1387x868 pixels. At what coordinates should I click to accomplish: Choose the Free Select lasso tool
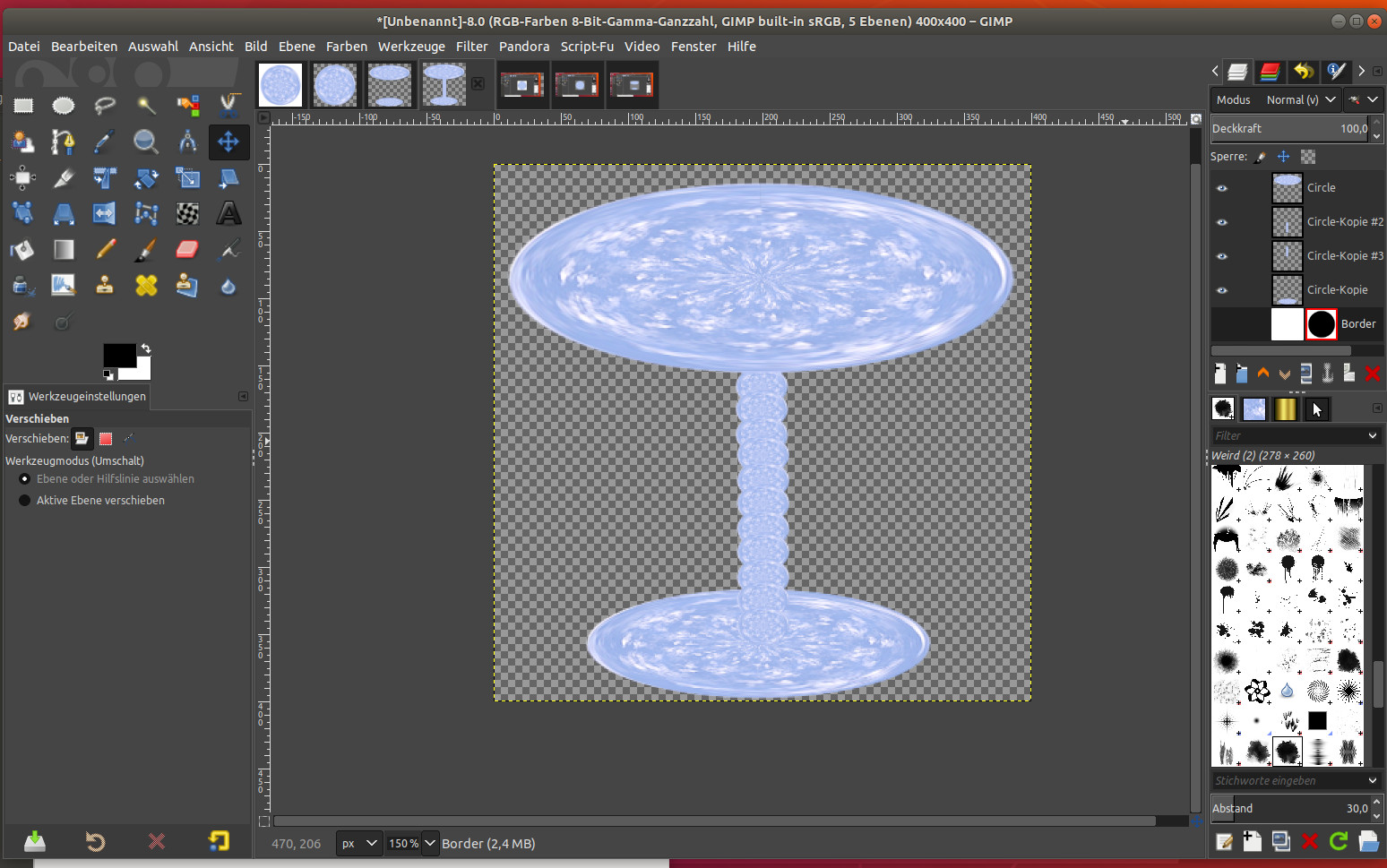tap(105, 106)
